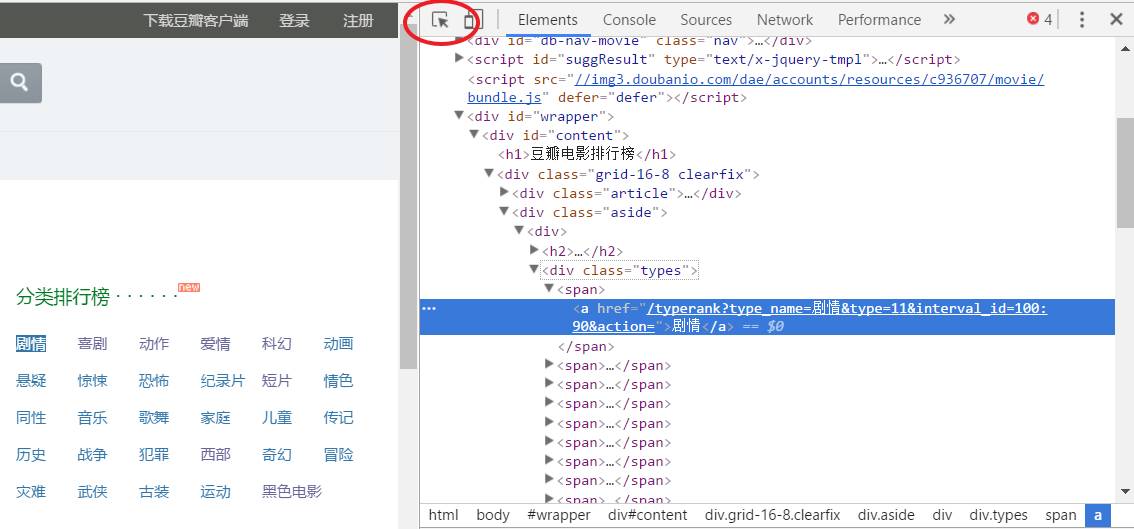Open the Performance tab
The width and height of the screenshot is (1134, 529).
point(879,20)
